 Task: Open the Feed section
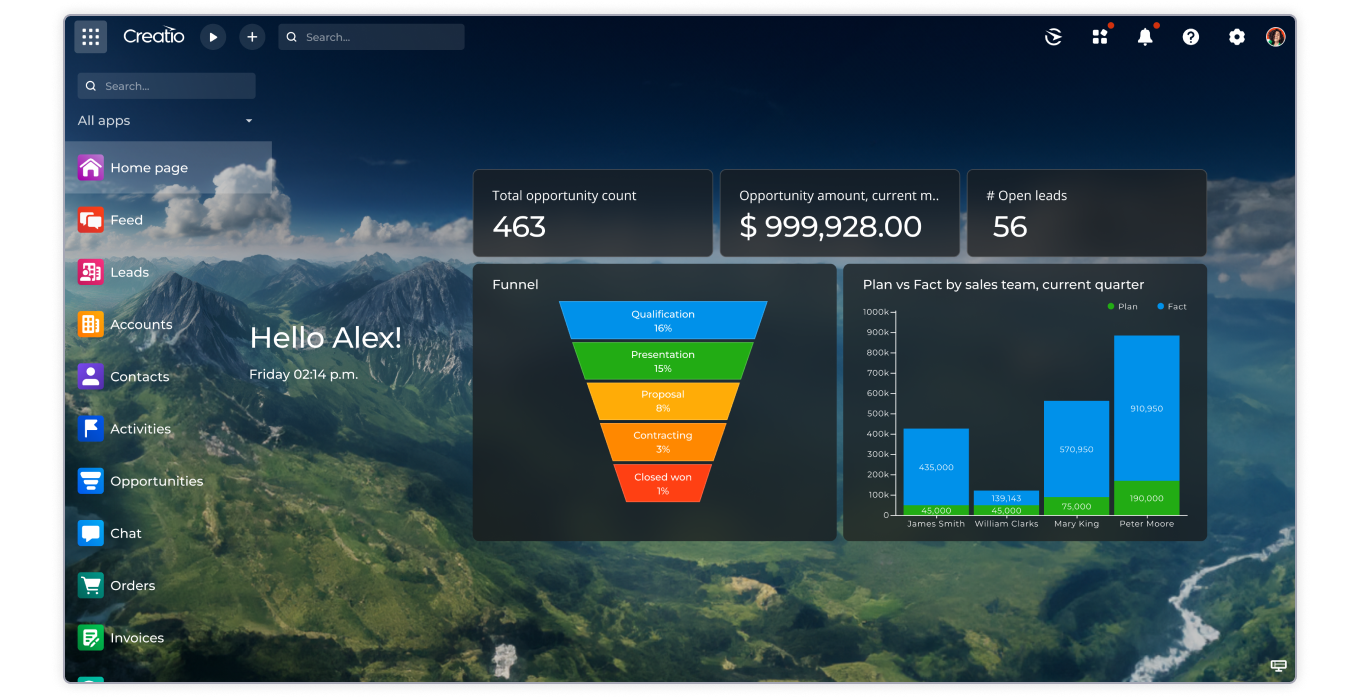click(90, 220)
